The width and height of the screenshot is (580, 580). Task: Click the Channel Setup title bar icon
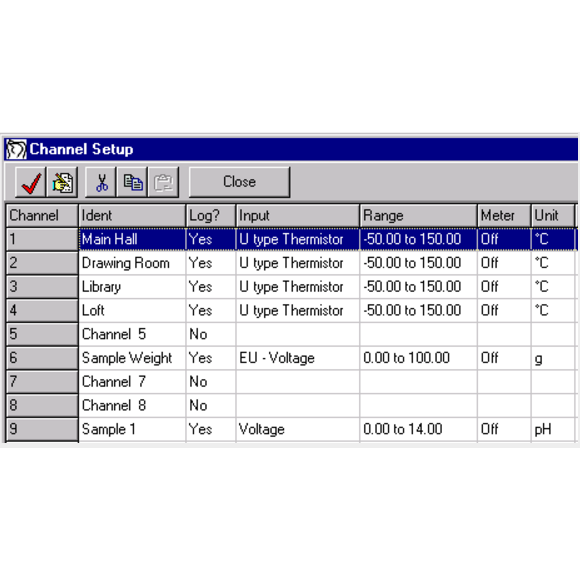click(16, 149)
